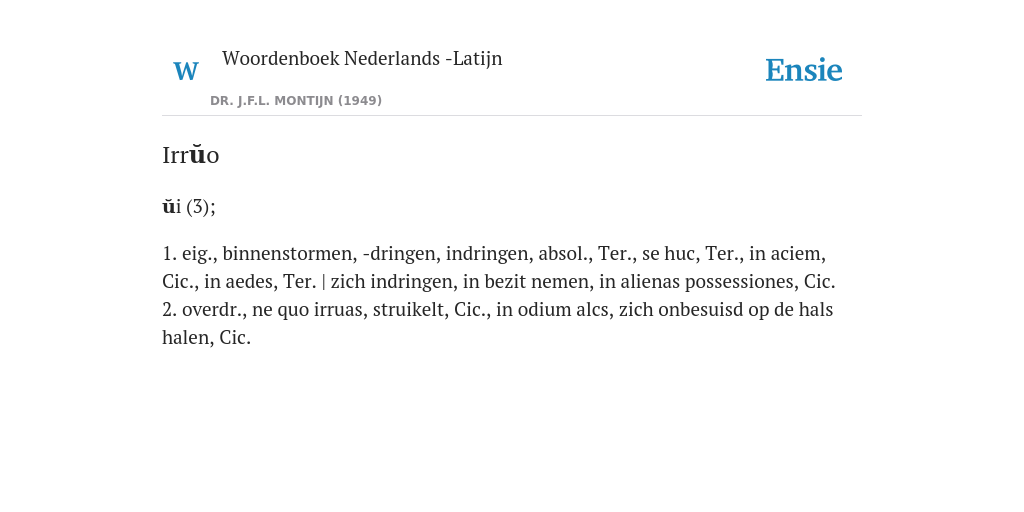The height and width of the screenshot is (512, 1024).
Task: Click the word 'onbesuisd'
Action: coord(701,309)
